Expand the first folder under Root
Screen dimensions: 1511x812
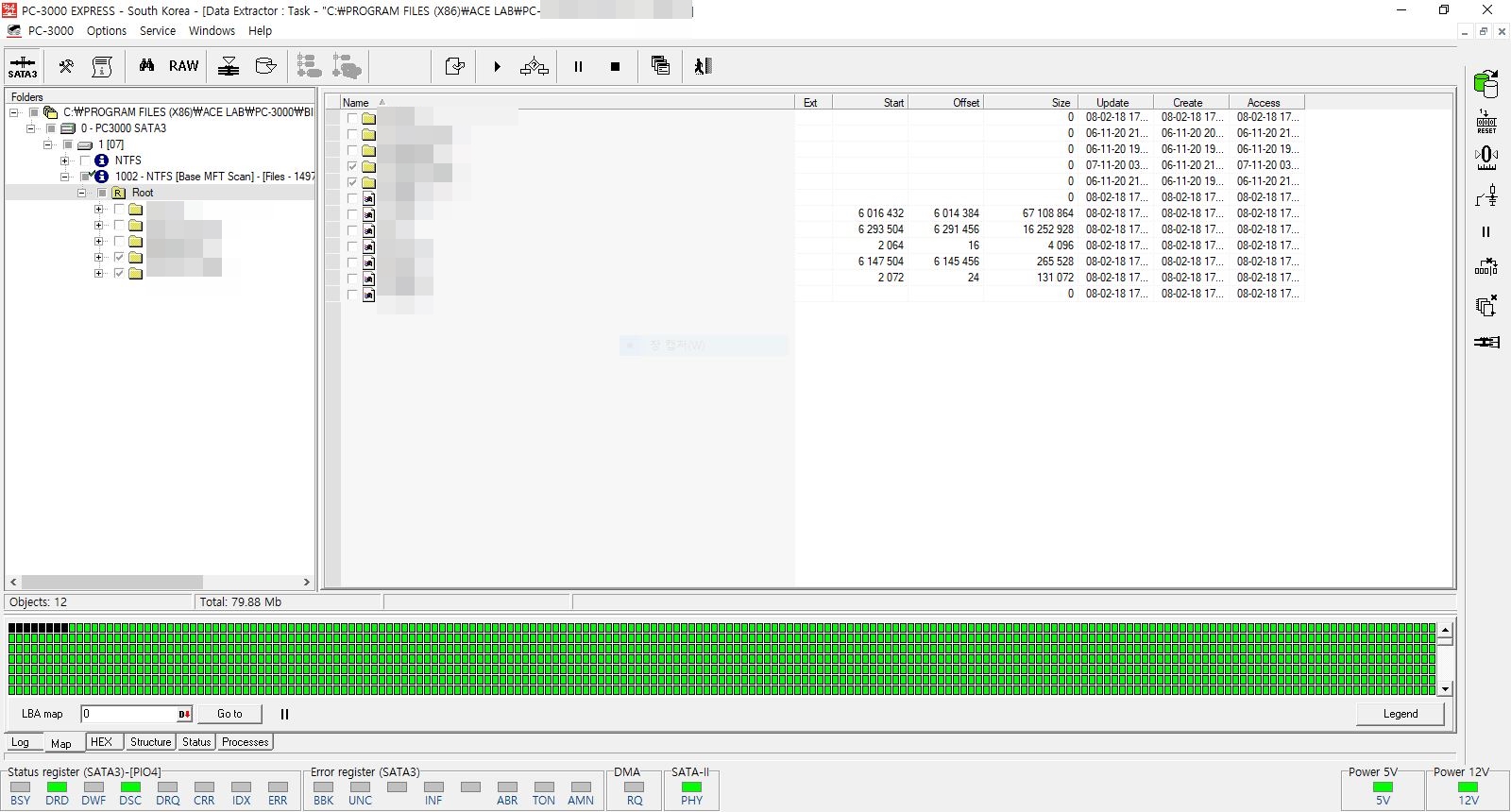tap(99, 209)
